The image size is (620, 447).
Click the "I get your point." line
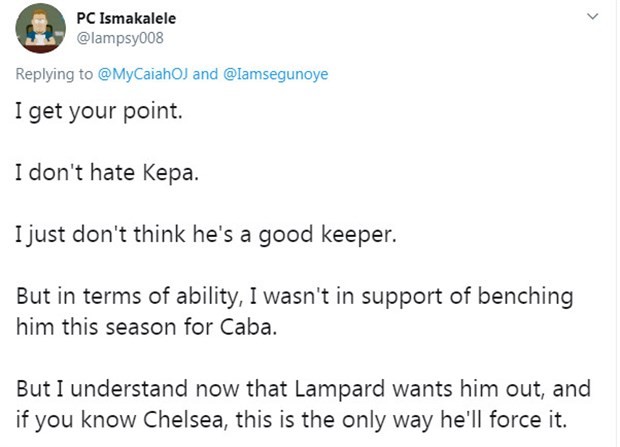[x=100, y=111]
